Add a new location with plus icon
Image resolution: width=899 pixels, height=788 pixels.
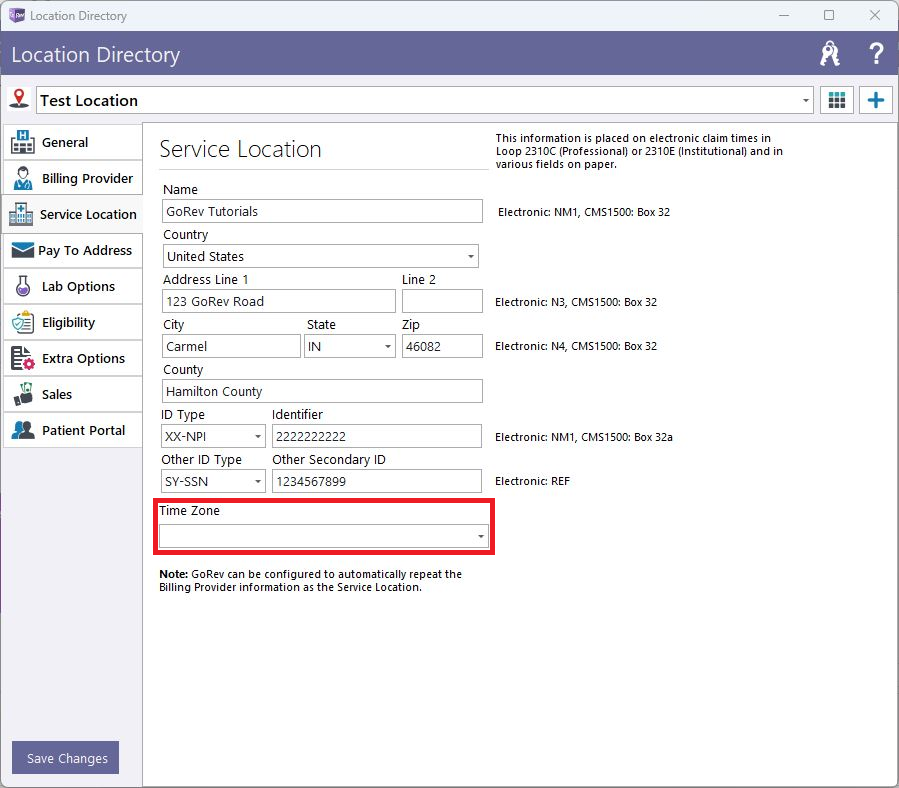click(875, 100)
